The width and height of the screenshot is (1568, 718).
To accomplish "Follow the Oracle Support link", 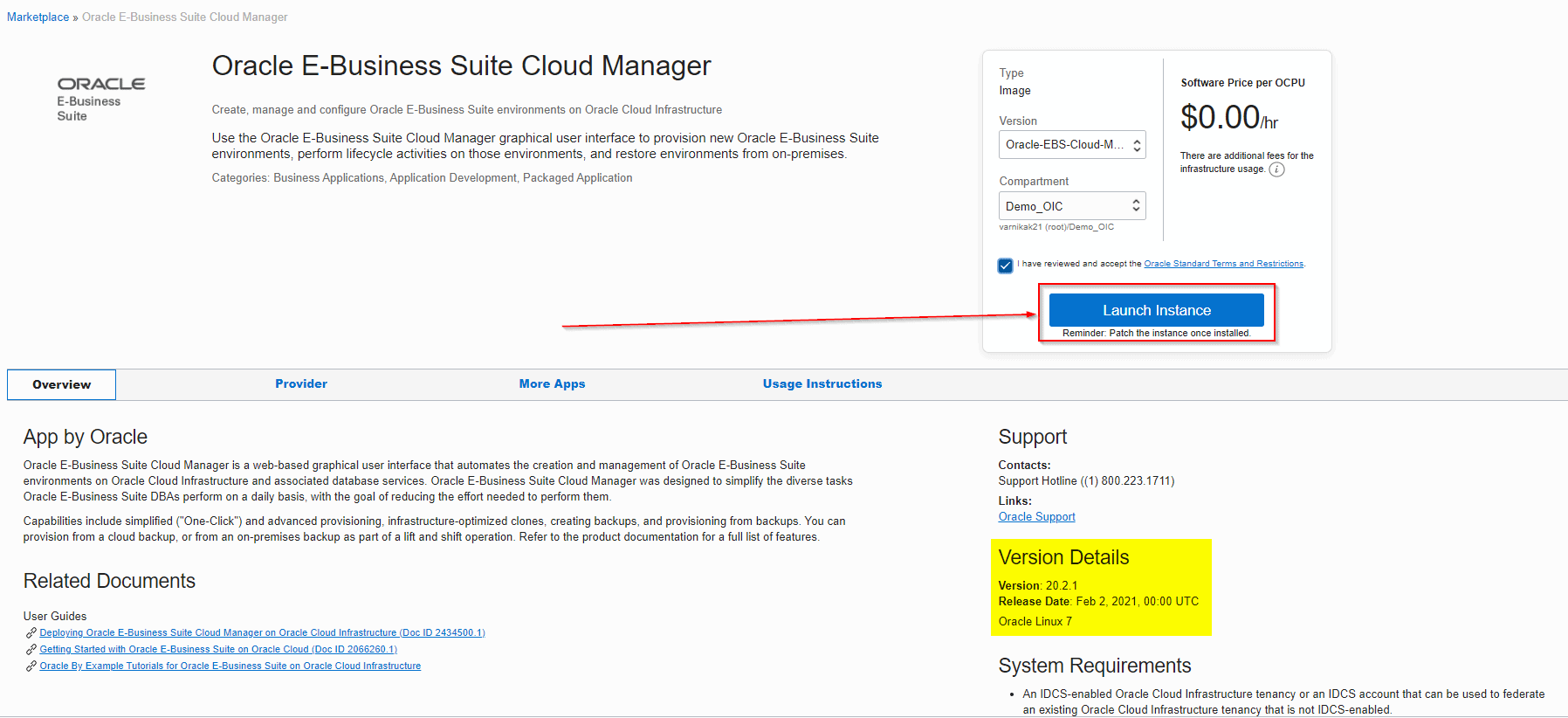I will tap(1036, 517).
